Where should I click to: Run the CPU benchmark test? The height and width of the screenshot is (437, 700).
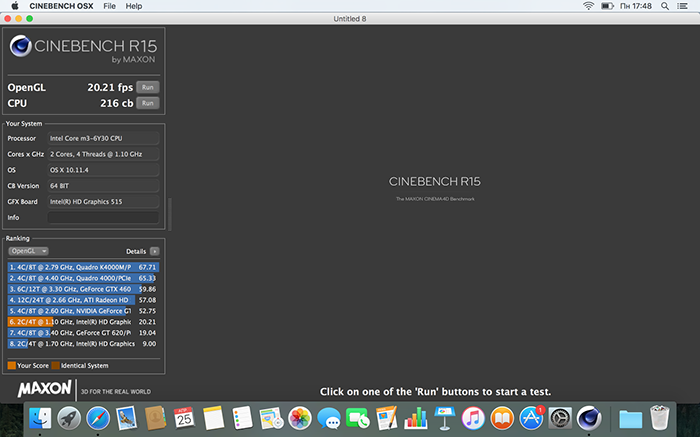tap(147, 103)
